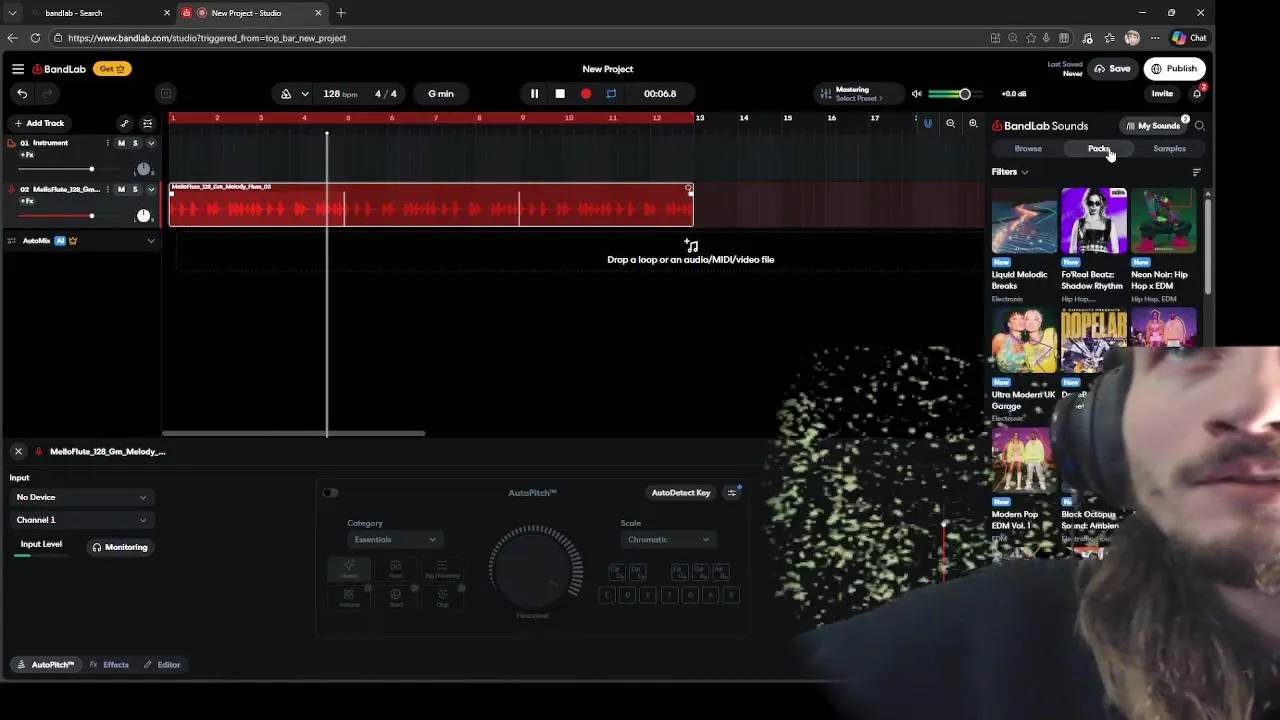Switch to the Packs tab
Image resolution: width=1280 pixels, height=720 pixels.
(1099, 149)
